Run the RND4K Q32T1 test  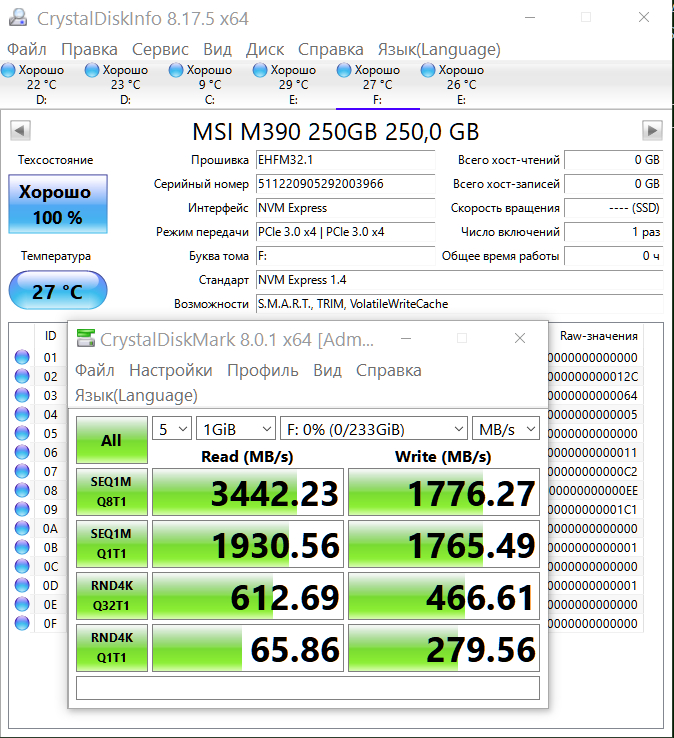click(112, 595)
